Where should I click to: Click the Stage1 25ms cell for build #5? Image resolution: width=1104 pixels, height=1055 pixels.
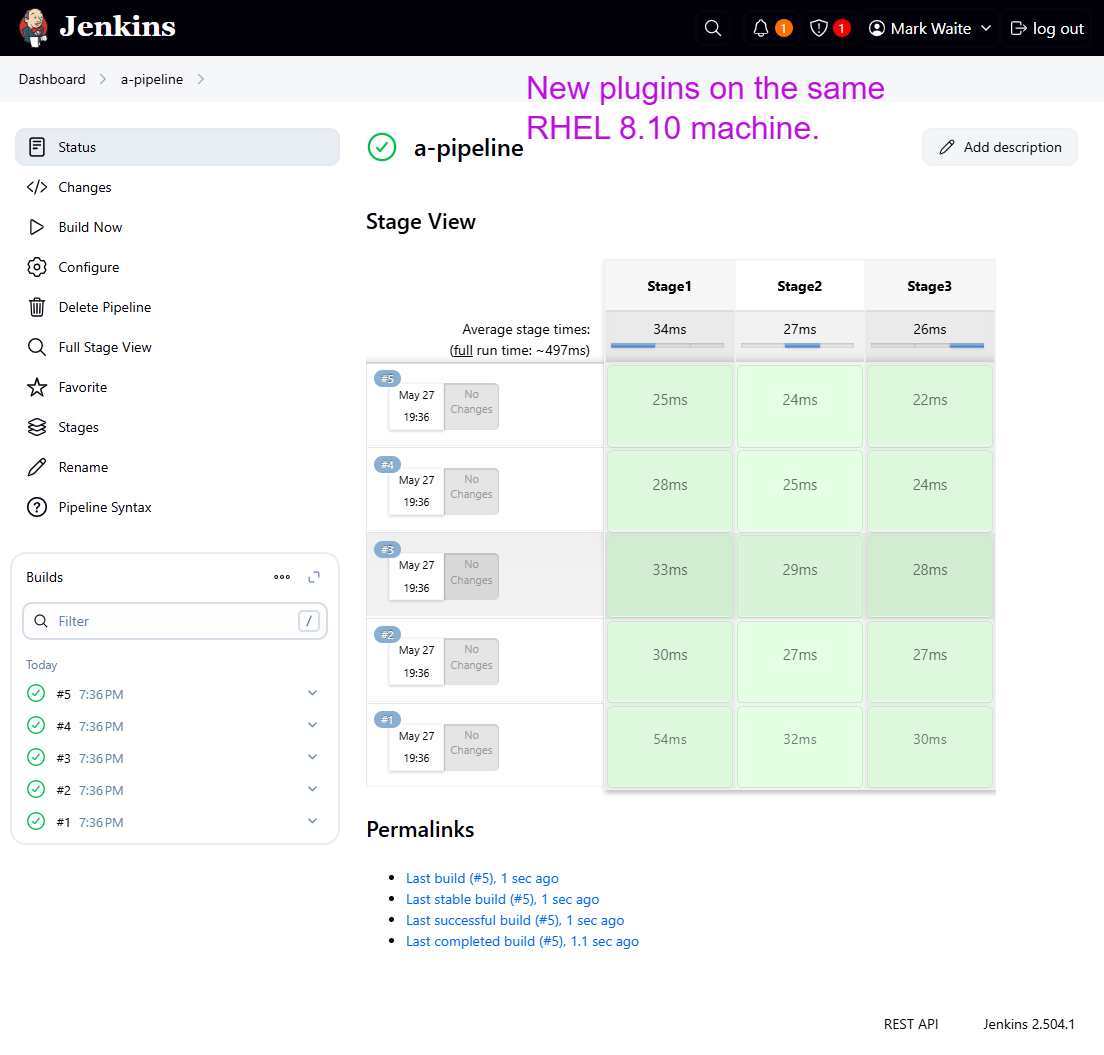click(x=669, y=400)
